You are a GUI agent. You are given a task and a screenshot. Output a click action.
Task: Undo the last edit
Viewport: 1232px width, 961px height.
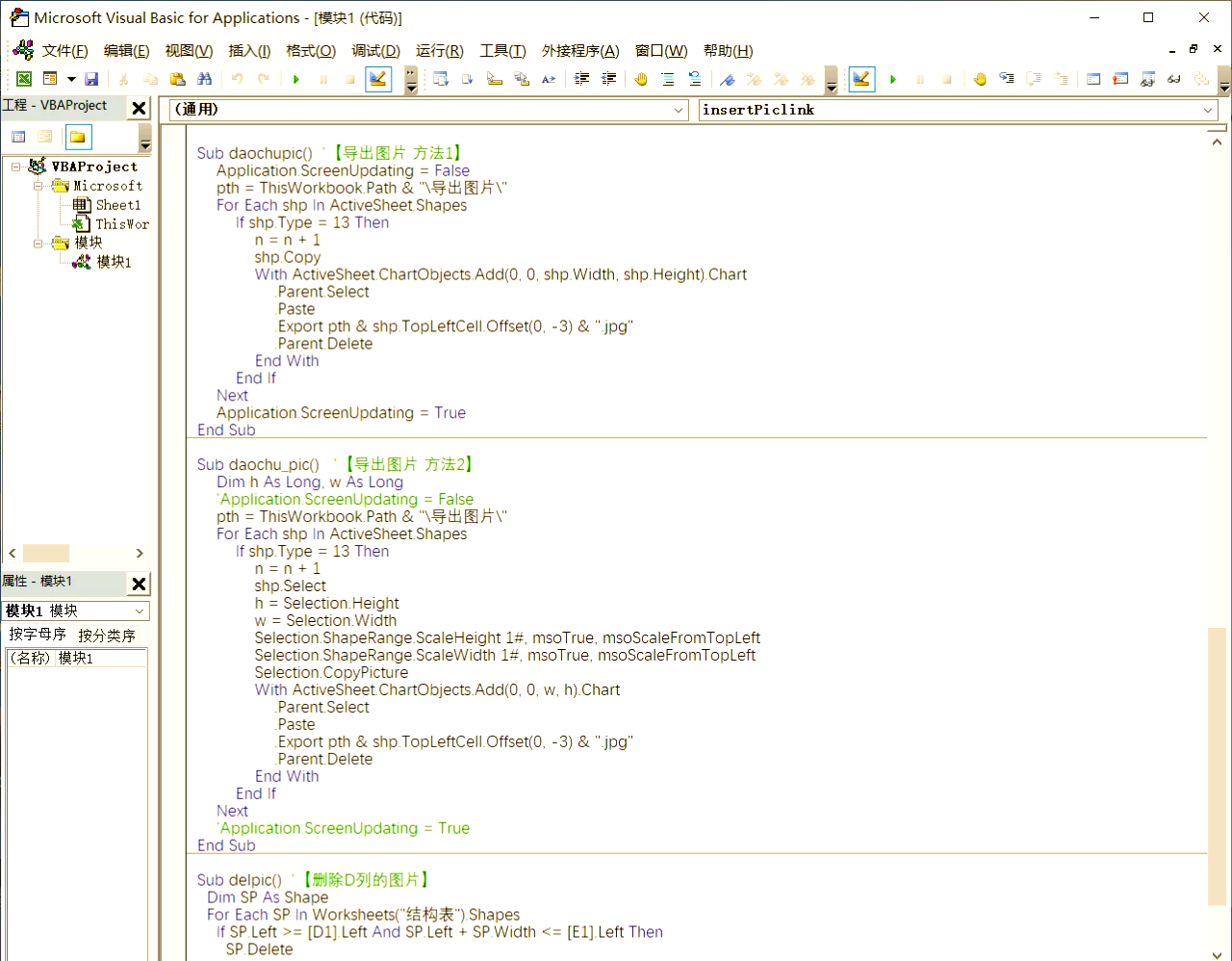[x=237, y=79]
